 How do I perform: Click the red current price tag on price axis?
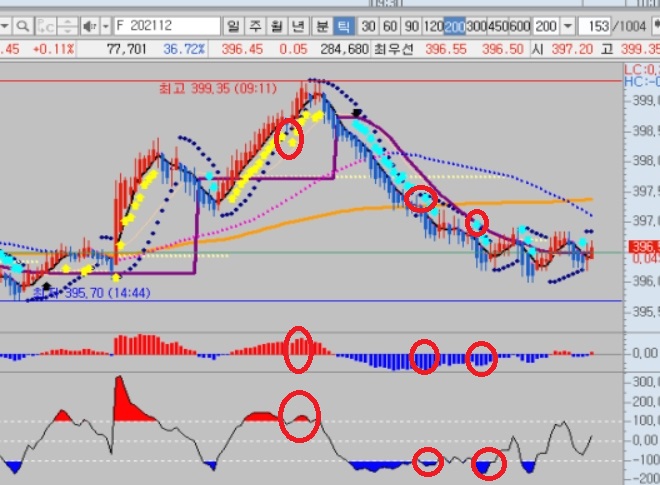[644, 247]
